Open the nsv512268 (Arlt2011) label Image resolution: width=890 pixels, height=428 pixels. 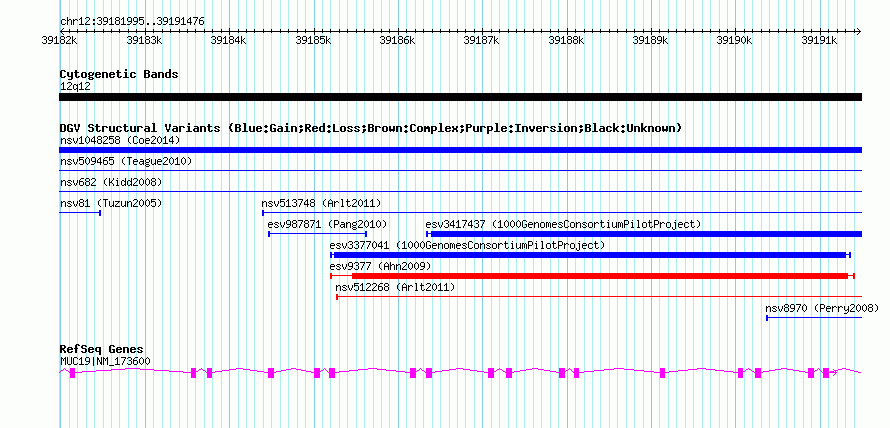coord(396,287)
